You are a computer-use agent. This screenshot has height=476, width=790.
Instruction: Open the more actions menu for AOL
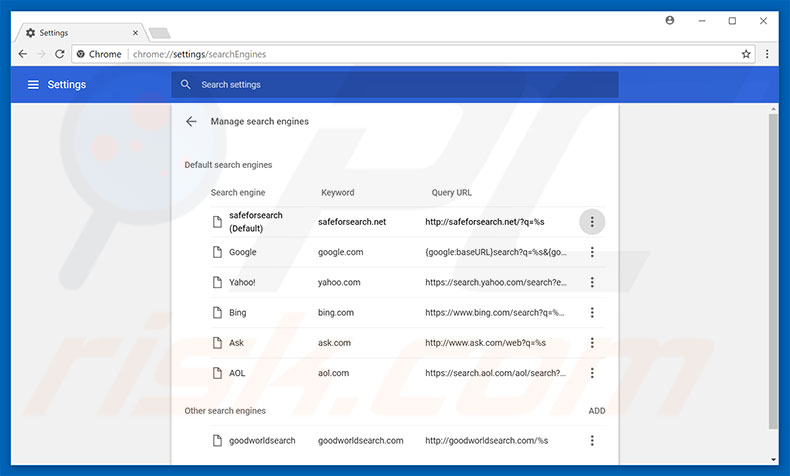point(592,373)
